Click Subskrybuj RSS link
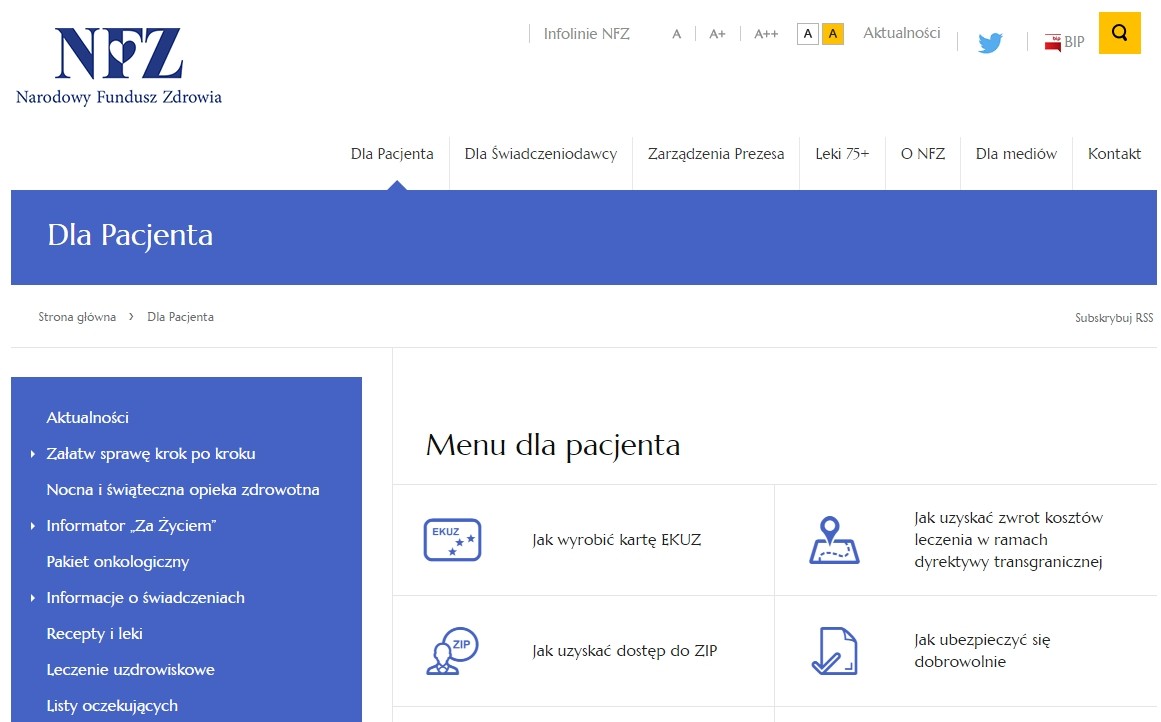1161x722 pixels. (x=1114, y=318)
